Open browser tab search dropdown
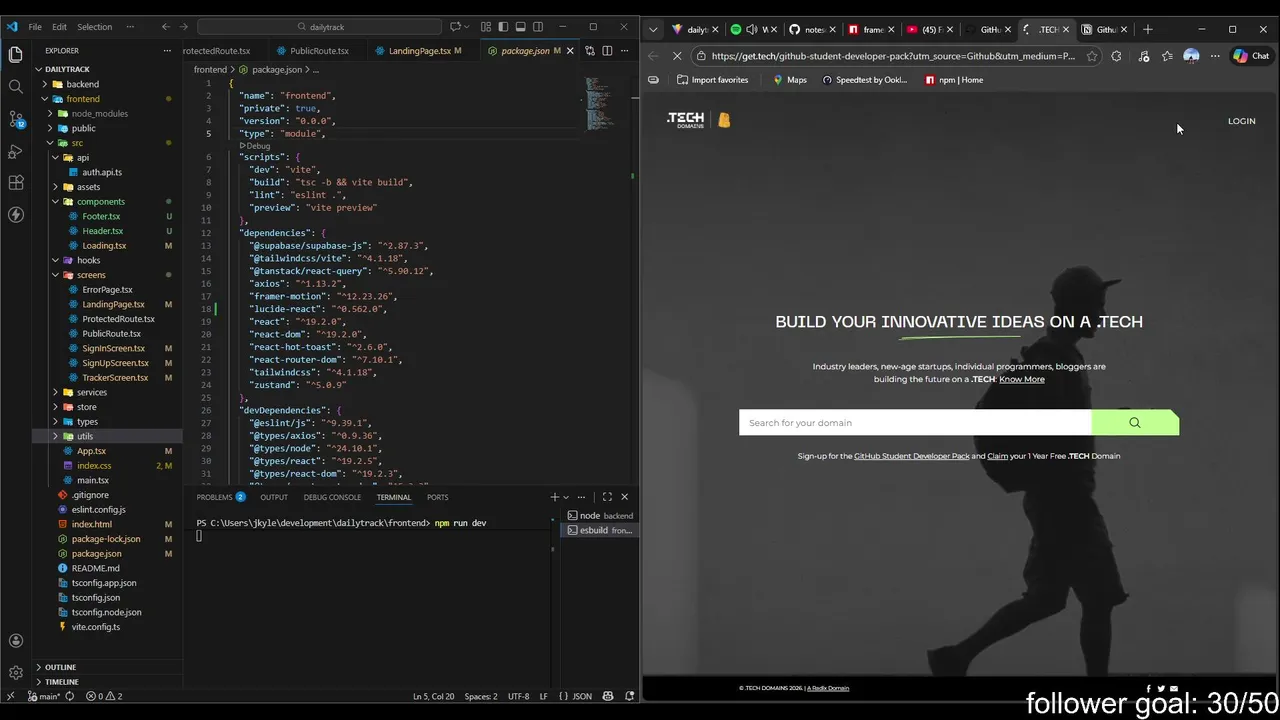The image size is (1280, 720). pos(655,29)
